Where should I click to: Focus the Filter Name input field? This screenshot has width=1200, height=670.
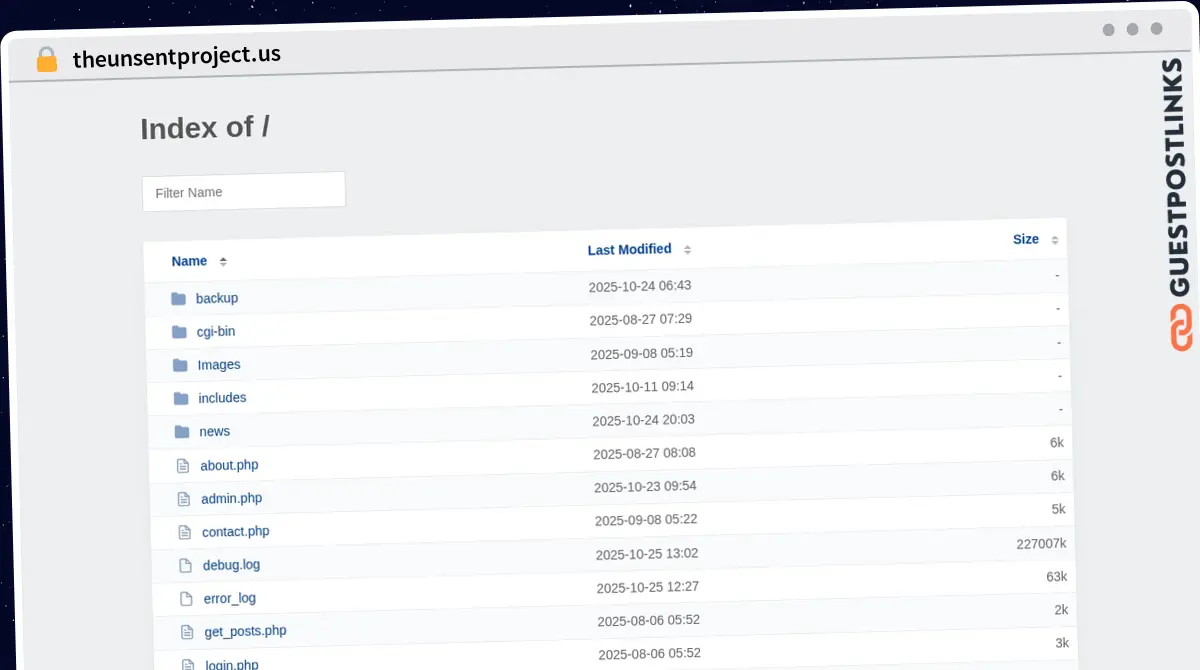pos(244,191)
